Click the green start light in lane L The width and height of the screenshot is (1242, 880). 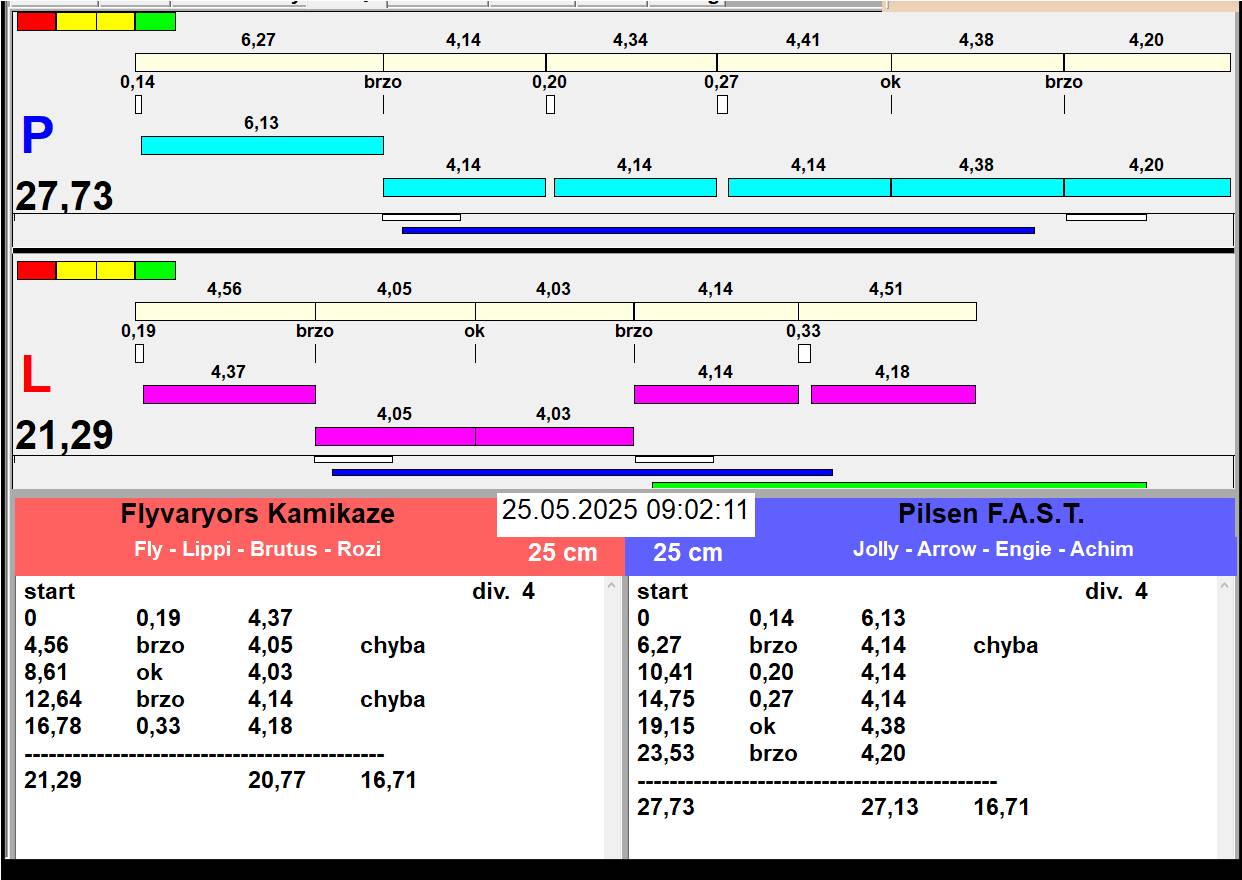[x=155, y=270]
